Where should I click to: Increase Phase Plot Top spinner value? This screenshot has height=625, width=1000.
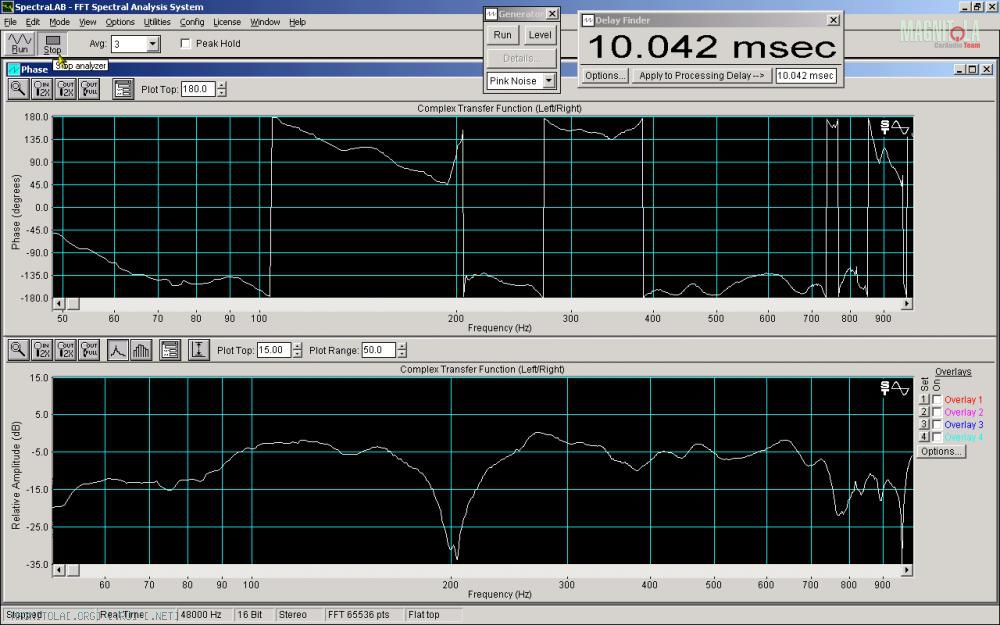[x=221, y=85]
